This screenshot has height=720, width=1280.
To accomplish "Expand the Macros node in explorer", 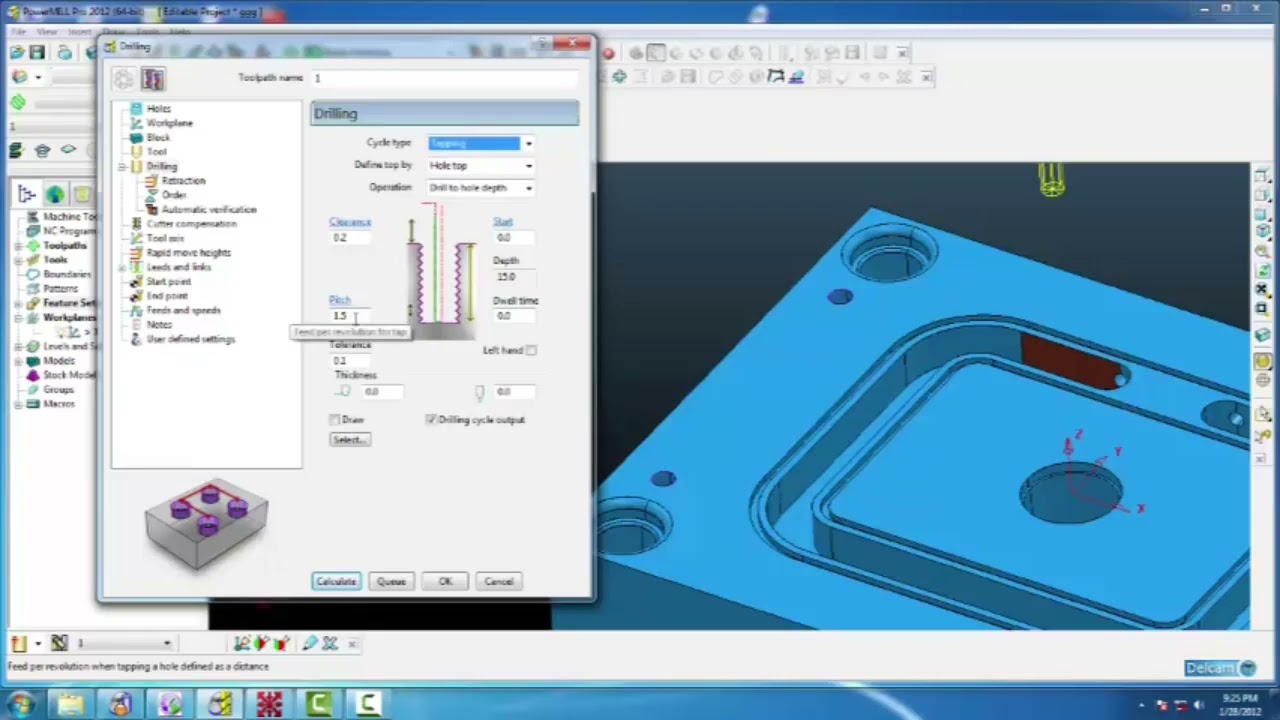I will 20,404.
